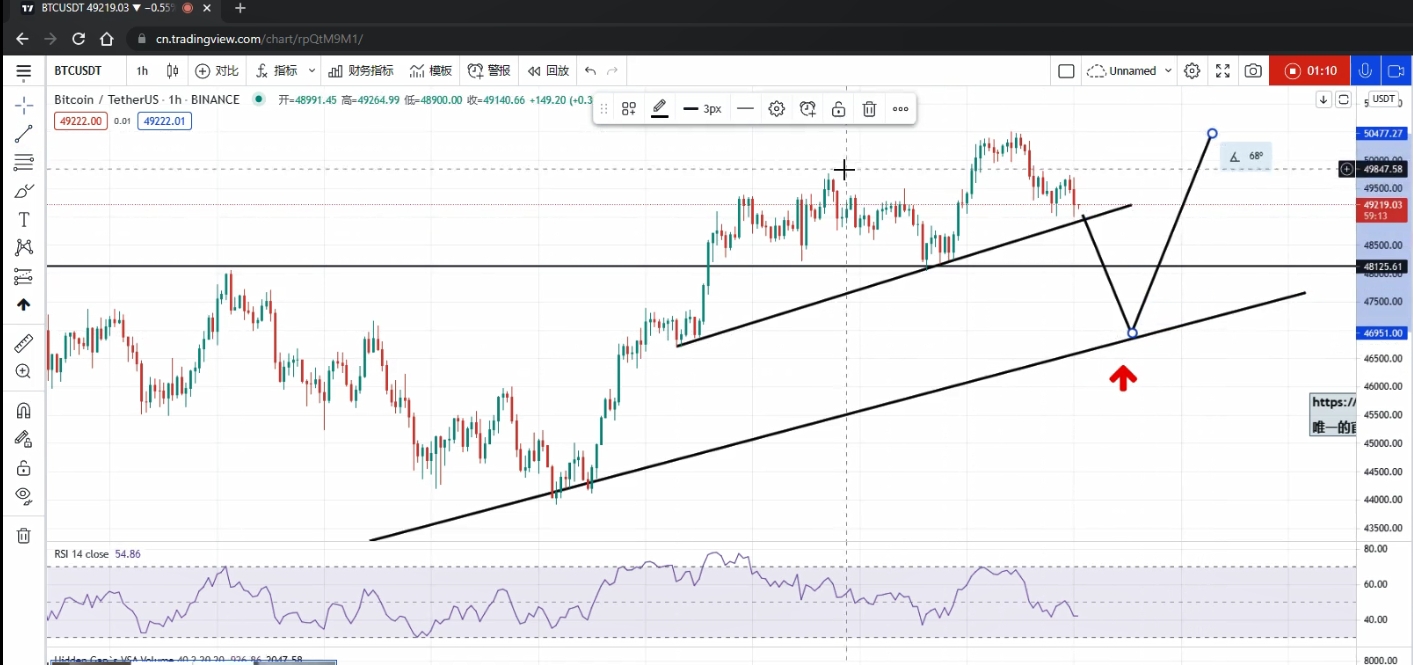
Task: Toggle lock all drawing tools
Action: click(23, 467)
